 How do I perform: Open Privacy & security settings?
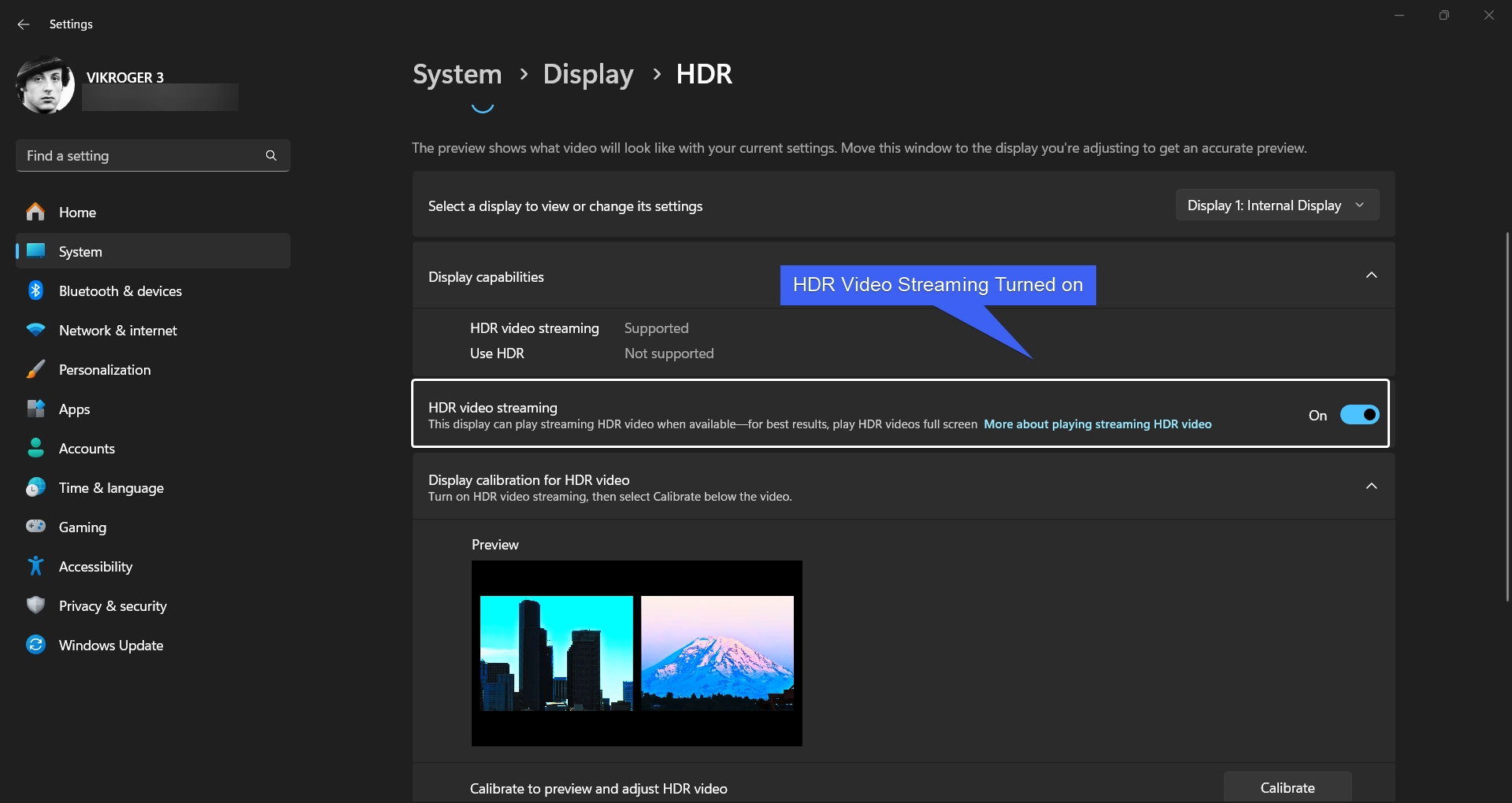click(153, 605)
